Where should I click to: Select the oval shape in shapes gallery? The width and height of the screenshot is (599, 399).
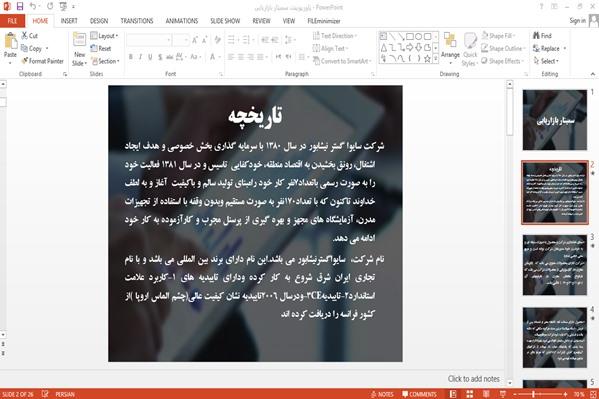point(418,37)
